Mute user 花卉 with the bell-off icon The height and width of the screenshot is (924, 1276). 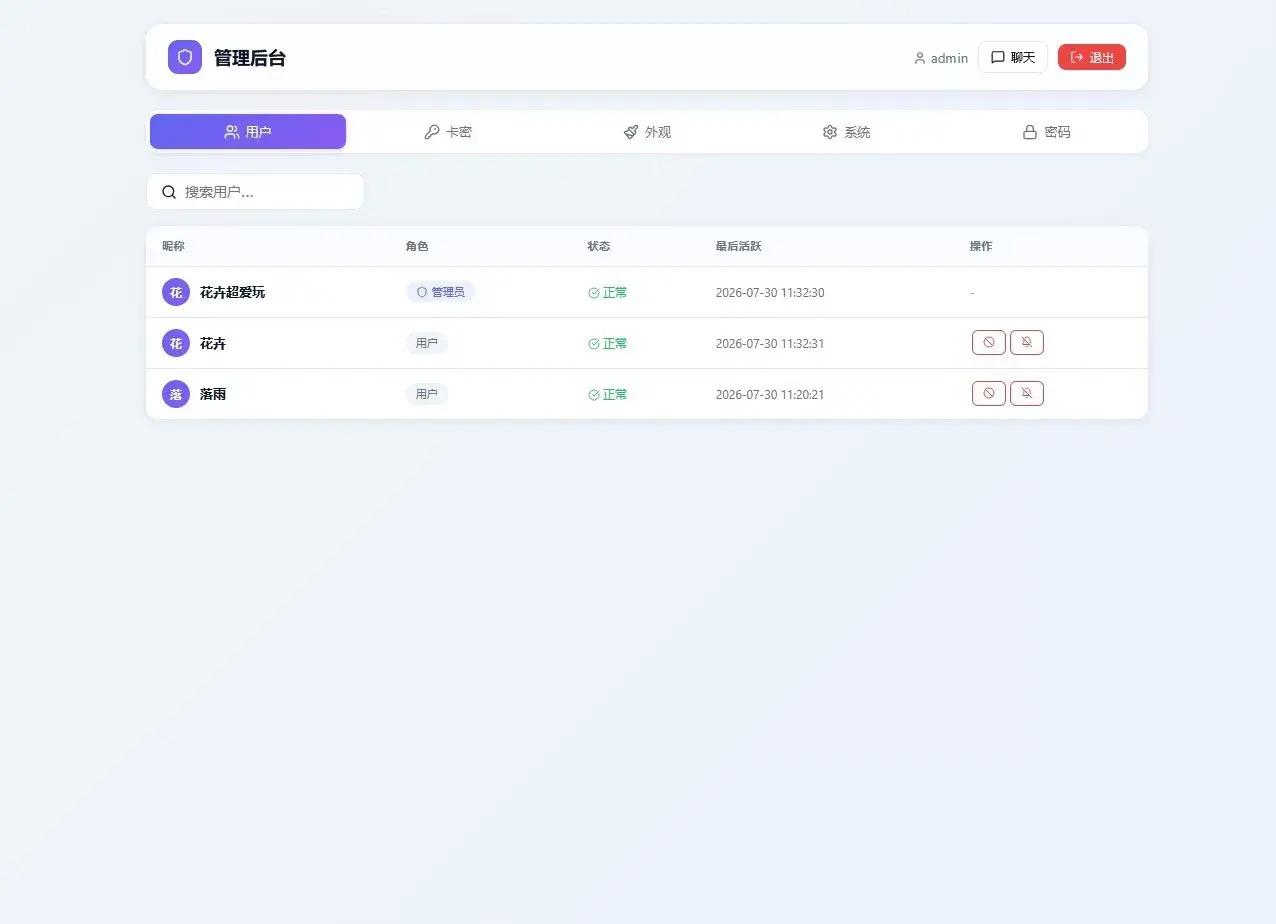pos(1027,343)
